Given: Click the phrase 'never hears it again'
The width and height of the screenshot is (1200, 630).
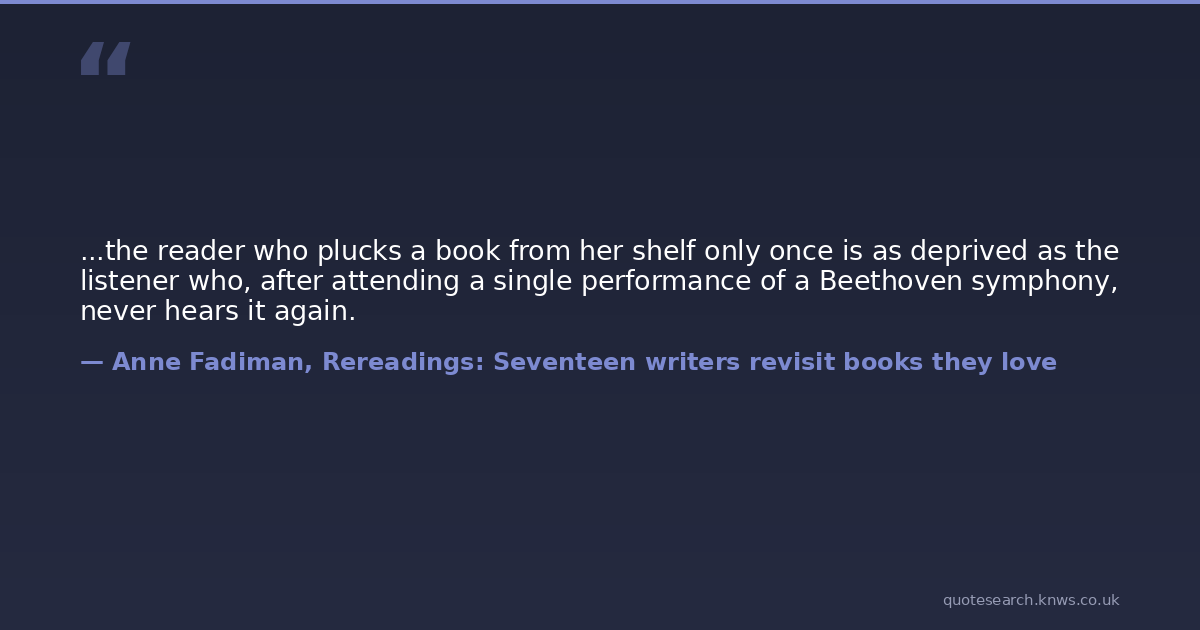Looking at the screenshot, I should pos(217,312).
